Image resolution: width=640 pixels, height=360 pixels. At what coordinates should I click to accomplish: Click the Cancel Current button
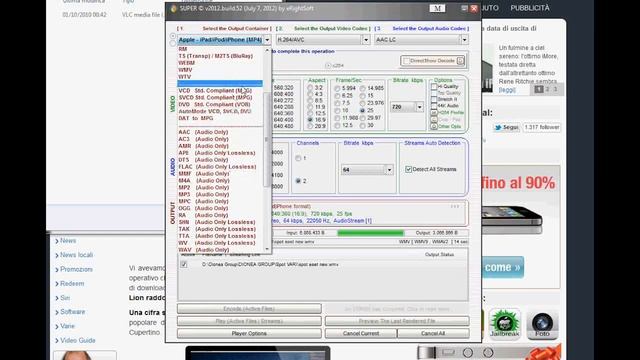click(361, 333)
